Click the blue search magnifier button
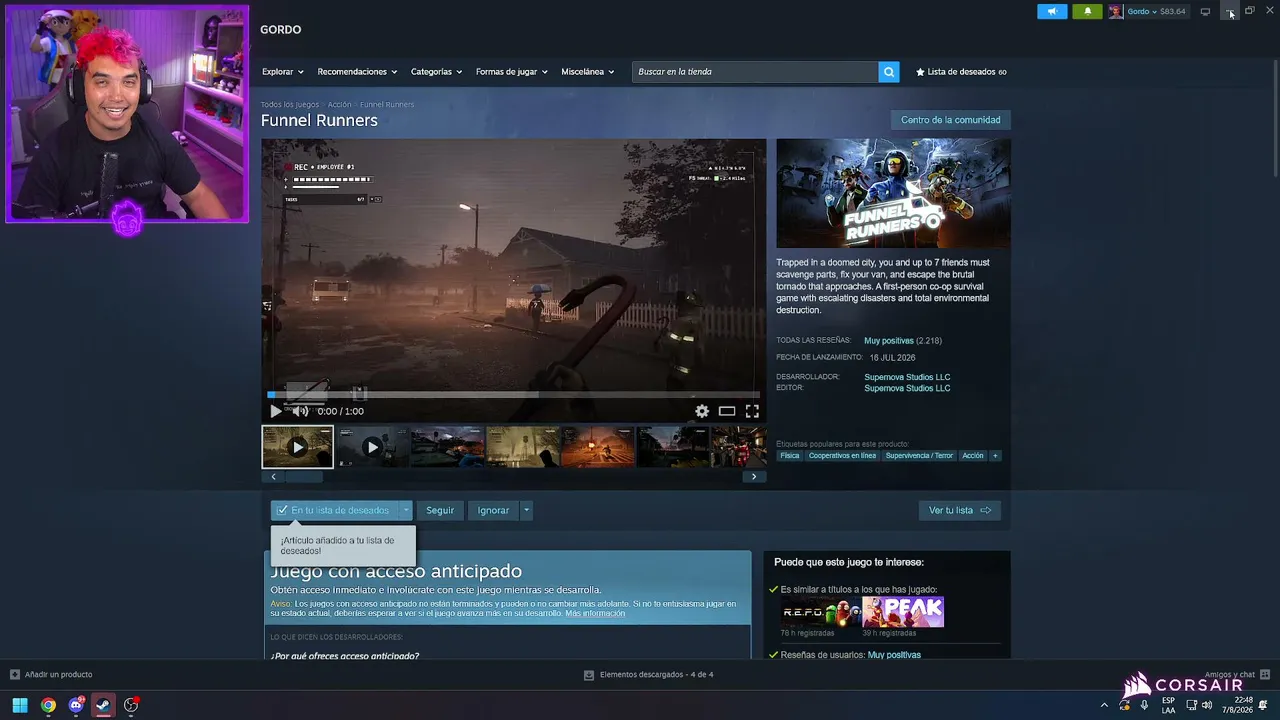This screenshot has width=1280, height=720. click(x=889, y=72)
